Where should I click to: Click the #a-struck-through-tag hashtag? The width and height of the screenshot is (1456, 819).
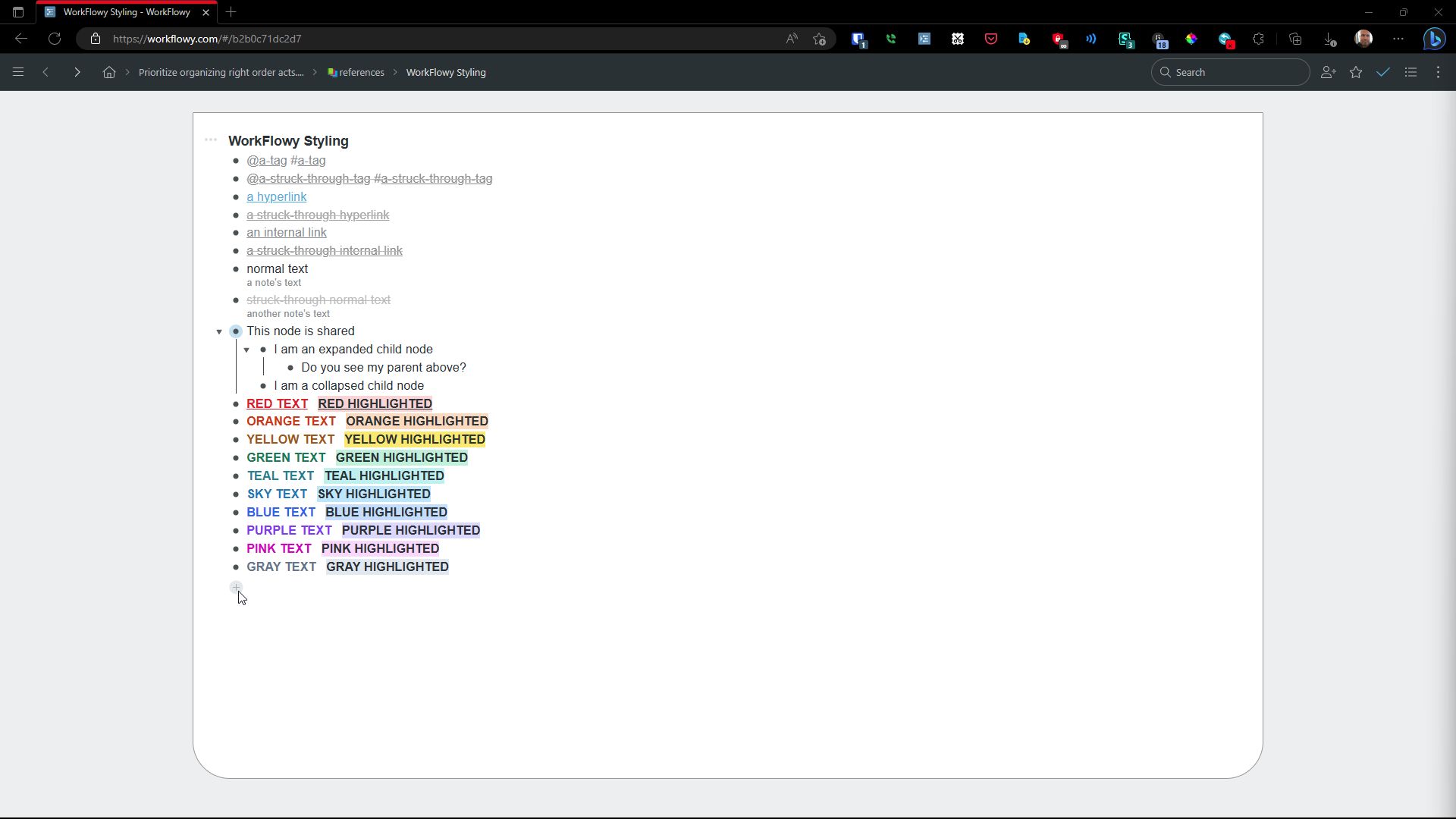coord(433,179)
